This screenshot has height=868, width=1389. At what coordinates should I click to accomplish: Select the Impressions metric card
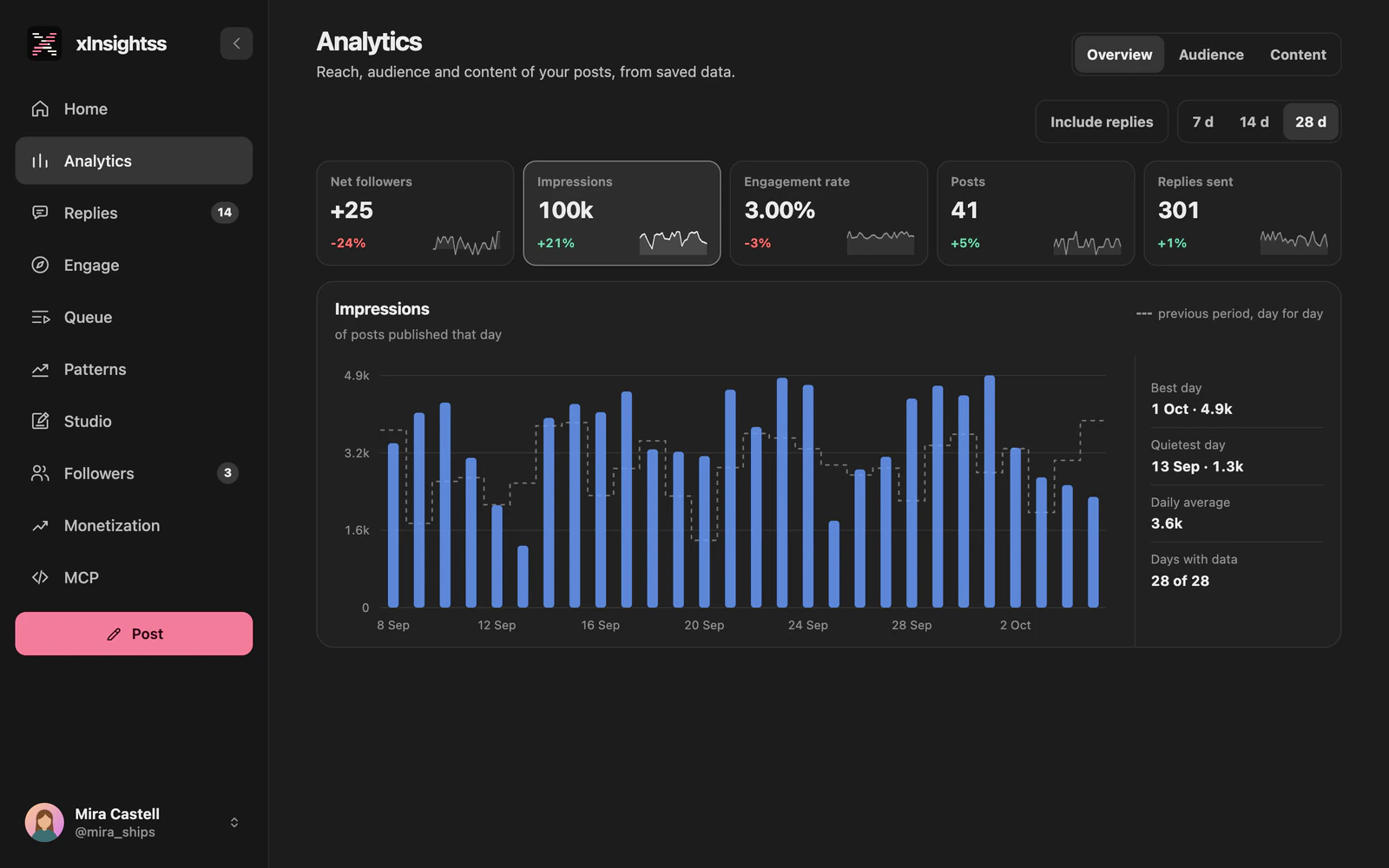(622, 213)
